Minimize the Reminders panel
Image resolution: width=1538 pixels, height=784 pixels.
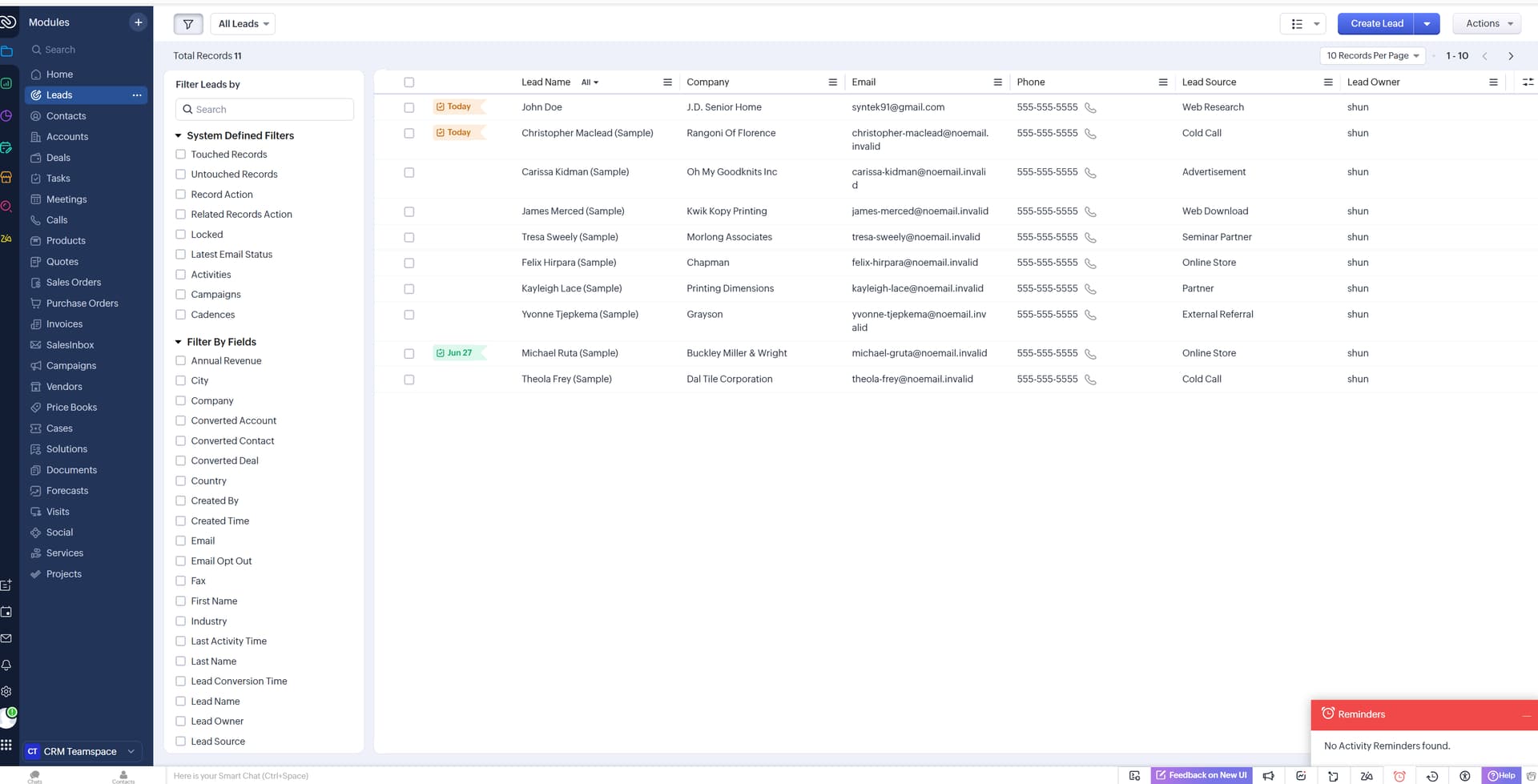[1526, 715]
